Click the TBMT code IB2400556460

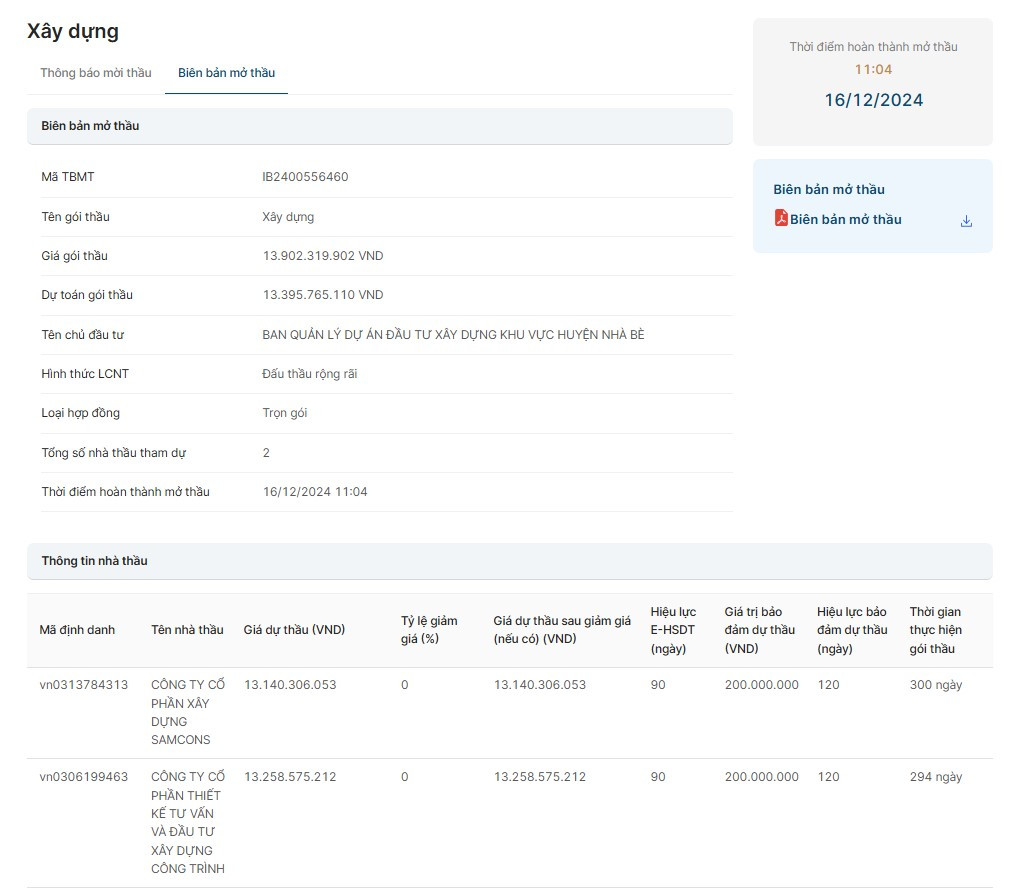tap(305, 177)
